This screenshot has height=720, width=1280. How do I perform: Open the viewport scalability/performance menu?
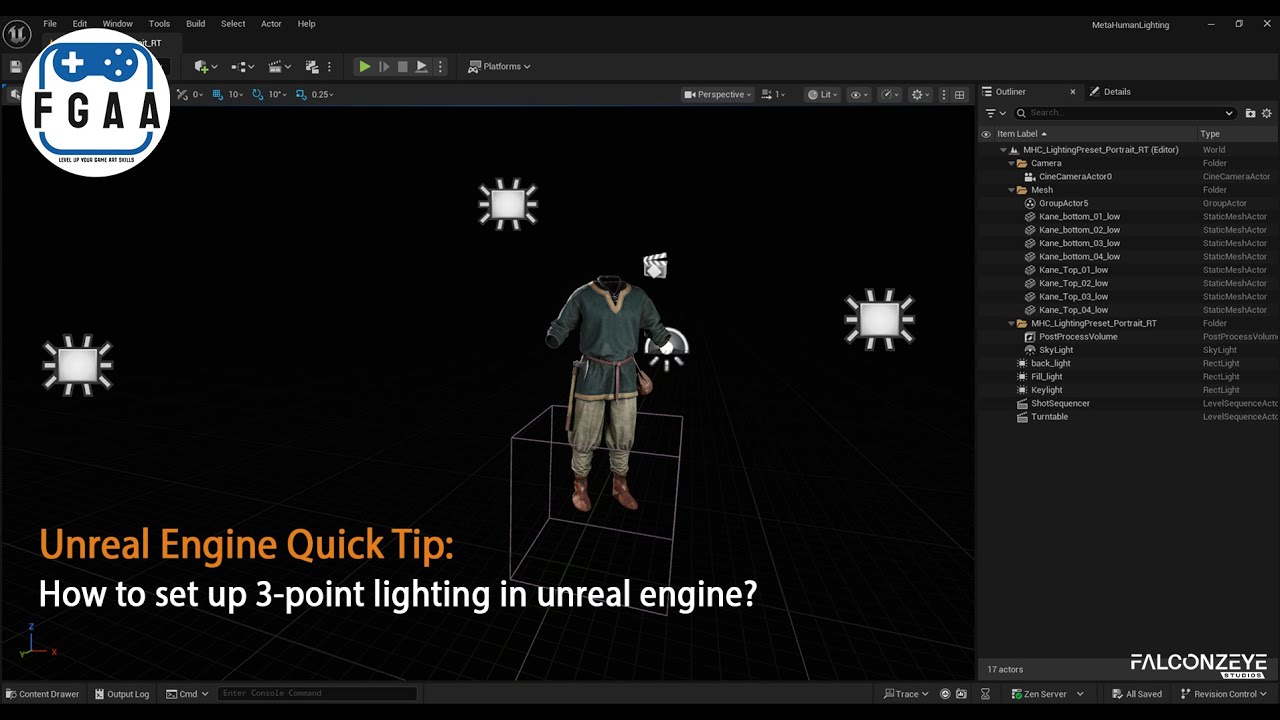click(x=889, y=95)
